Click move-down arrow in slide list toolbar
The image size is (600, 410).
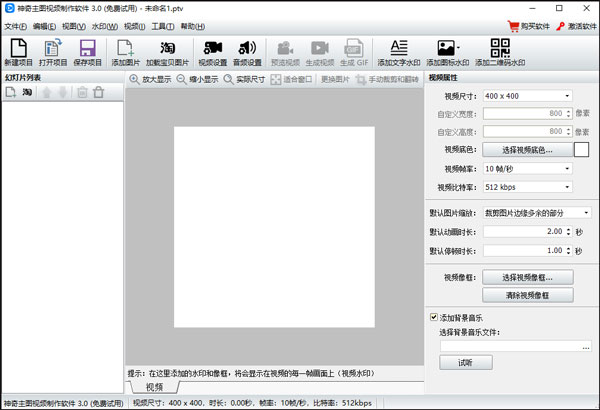click(63, 92)
